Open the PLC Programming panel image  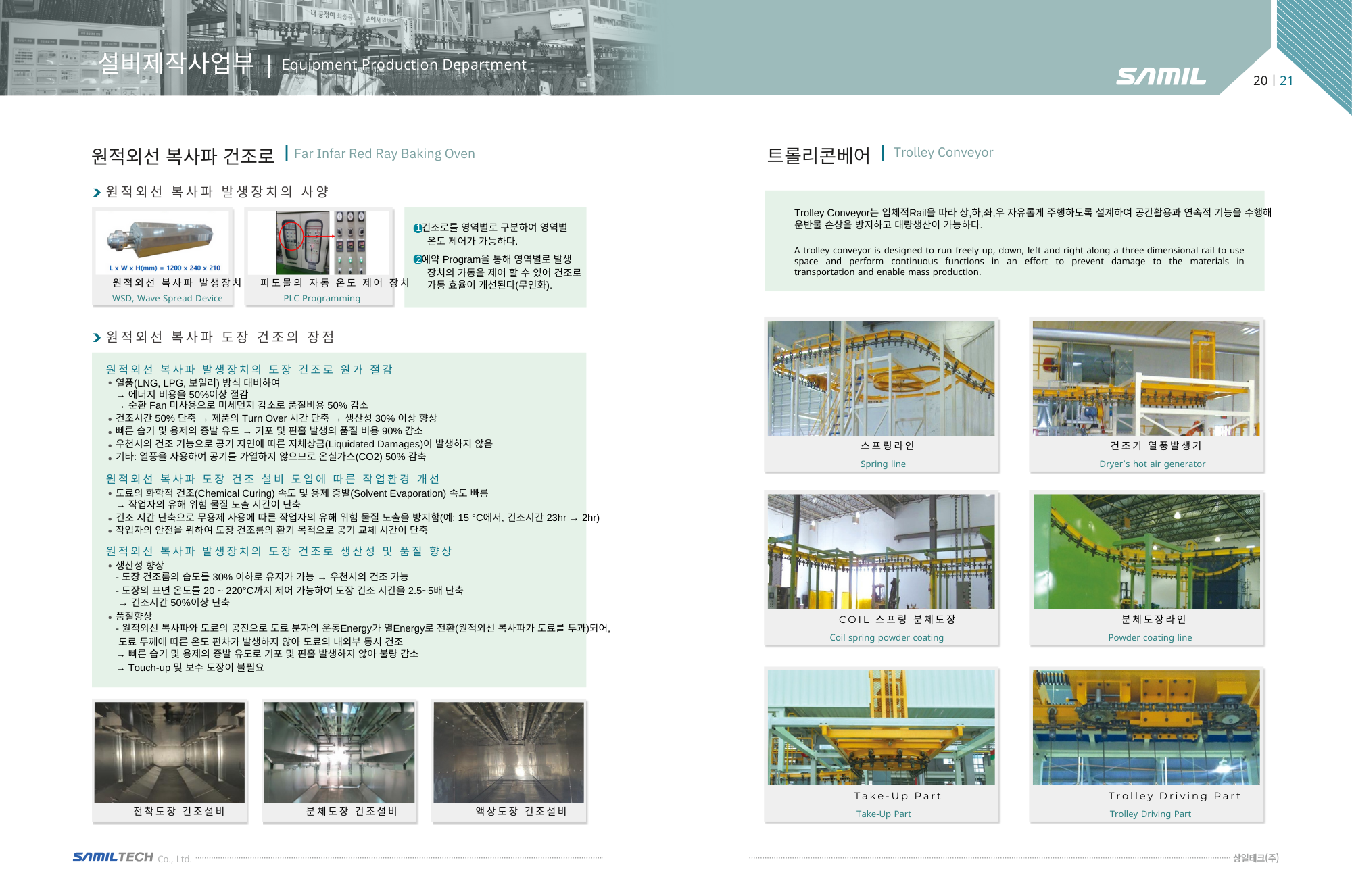pos(321,242)
